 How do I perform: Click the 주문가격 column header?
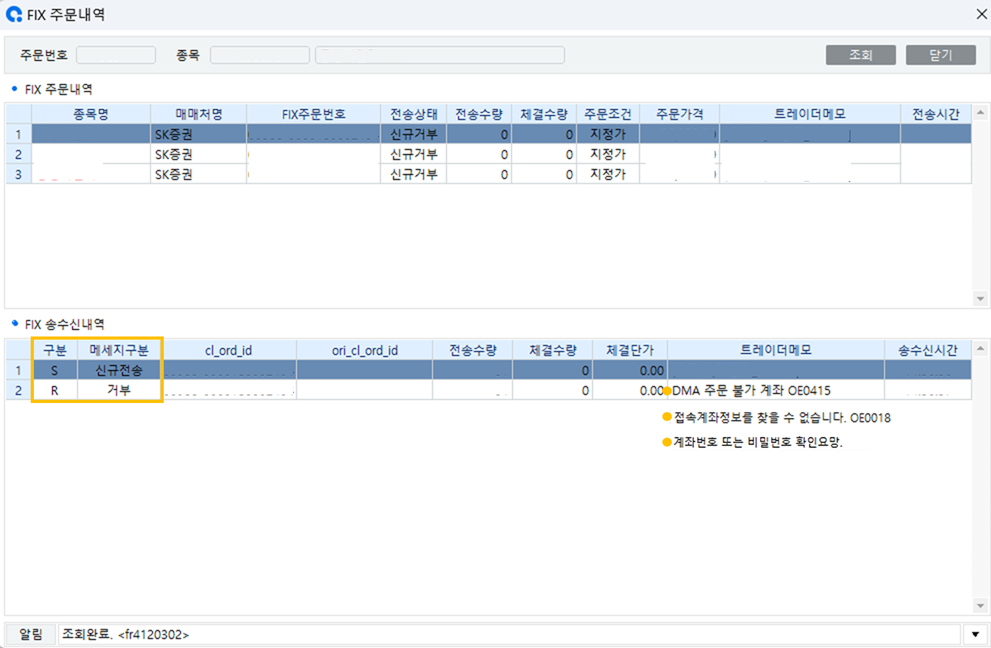pyautogui.click(x=679, y=114)
